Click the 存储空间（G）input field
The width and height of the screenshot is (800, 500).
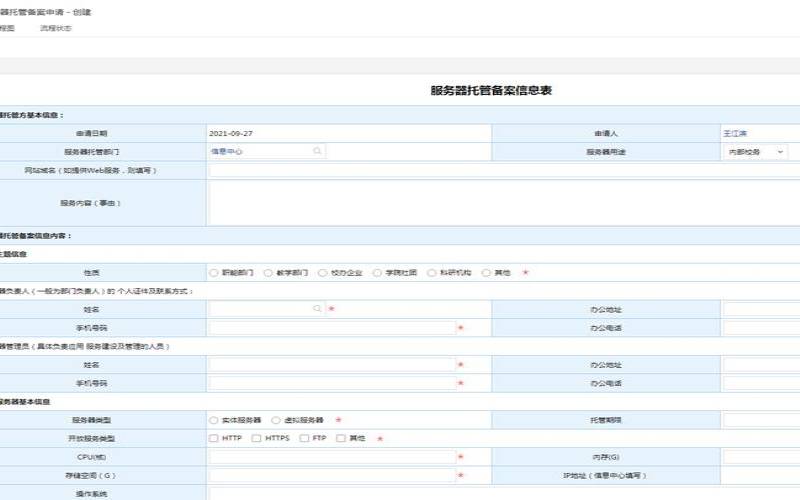click(332, 476)
